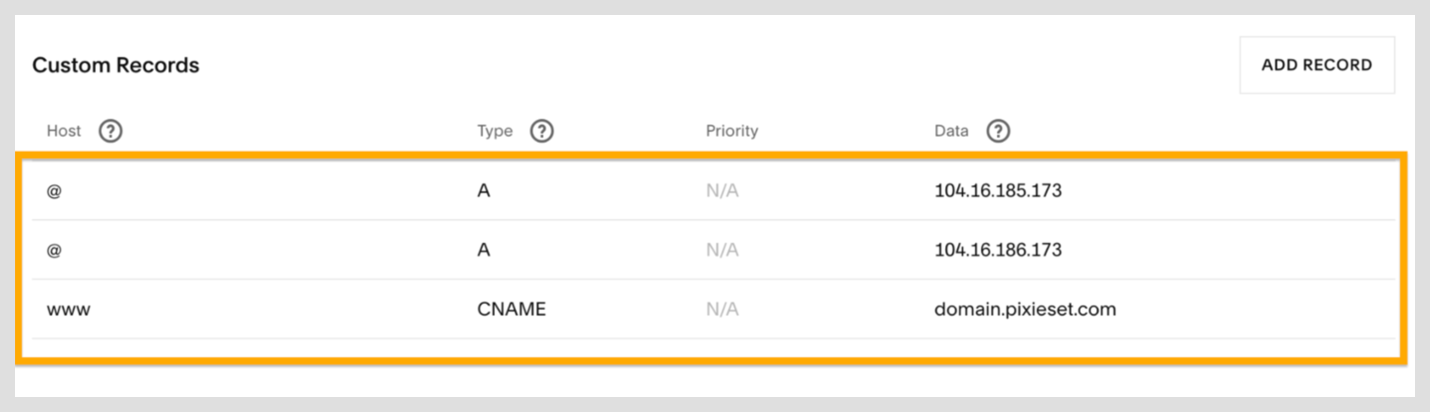Click N/A priority for 104.16.186.173 row
Screen dimensions: 1430x412
[x=722, y=250]
